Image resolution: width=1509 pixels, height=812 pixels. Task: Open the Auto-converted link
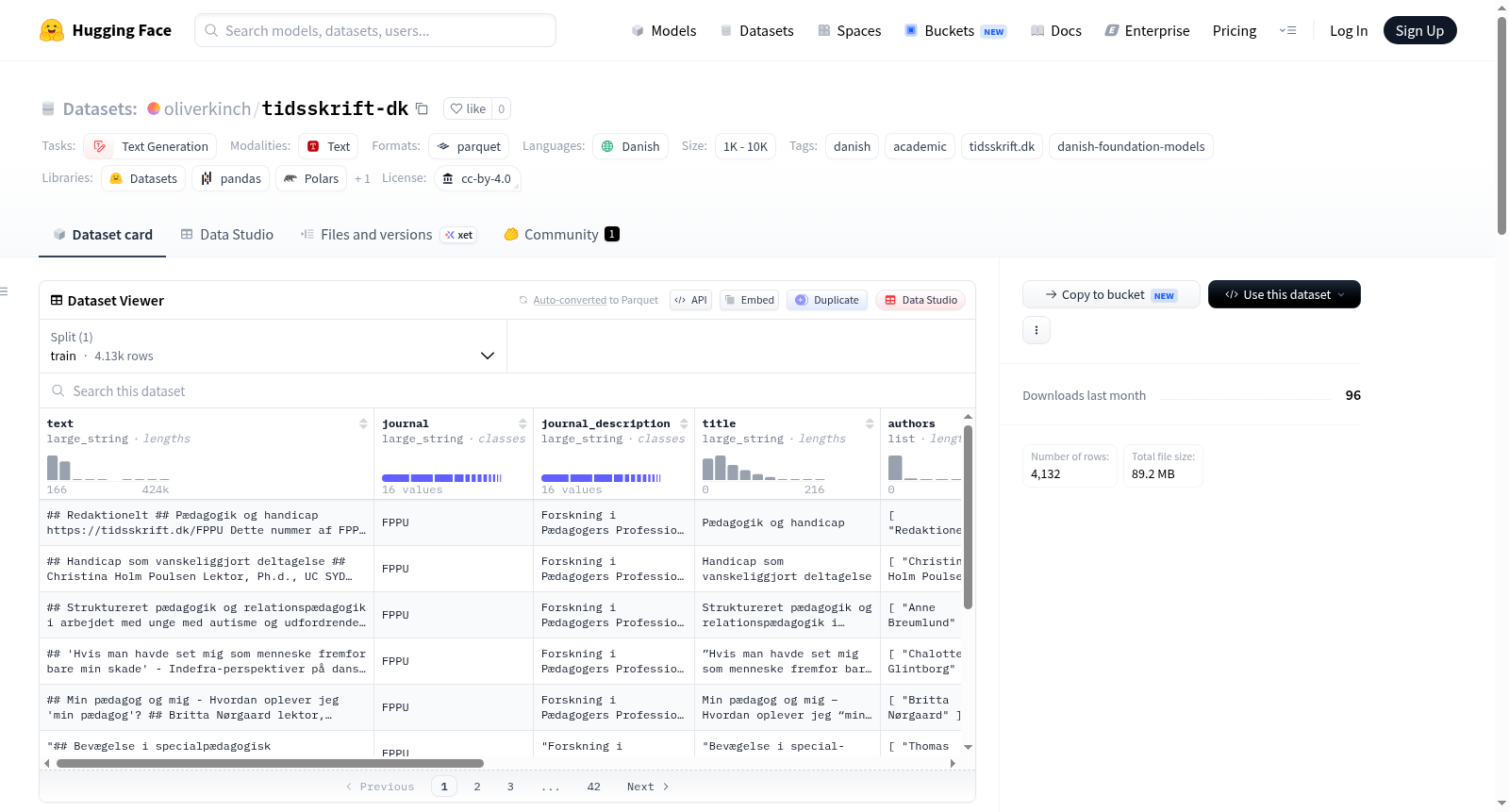pos(570,300)
